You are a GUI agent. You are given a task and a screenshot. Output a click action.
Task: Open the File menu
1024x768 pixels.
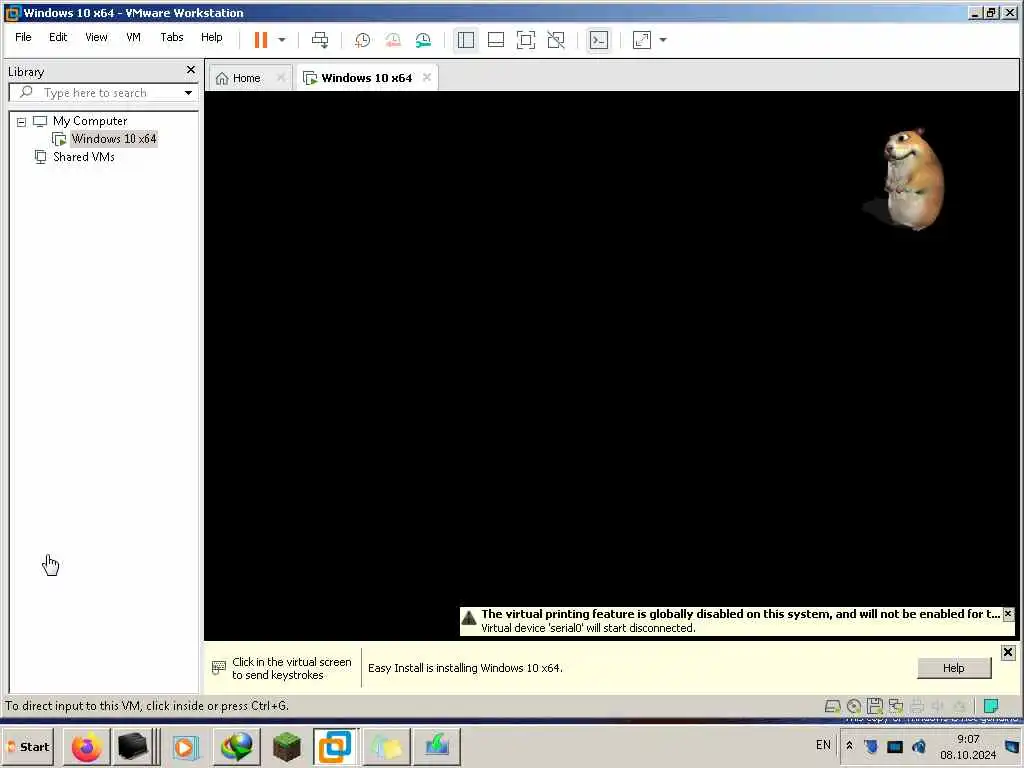point(23,37)
